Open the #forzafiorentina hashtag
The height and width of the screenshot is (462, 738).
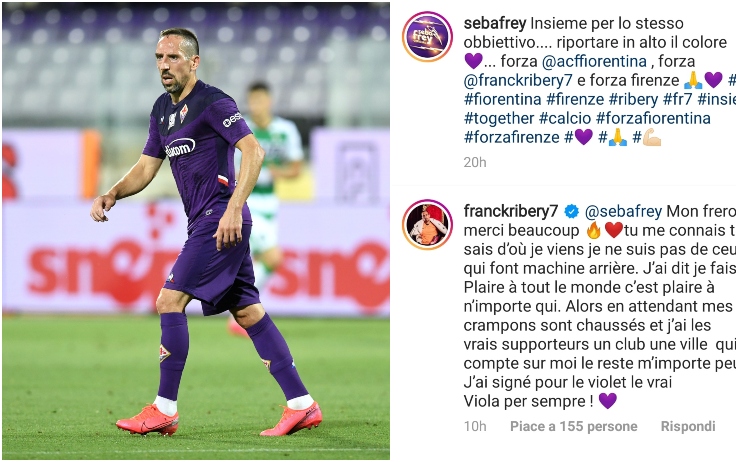pyautogui.click(x=653, y=118)
